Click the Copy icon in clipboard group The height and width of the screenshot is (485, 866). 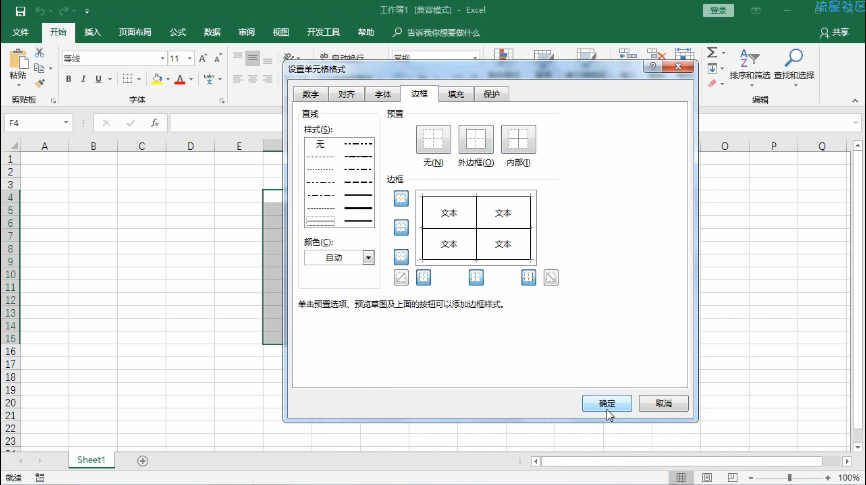(x=39, y=68)
